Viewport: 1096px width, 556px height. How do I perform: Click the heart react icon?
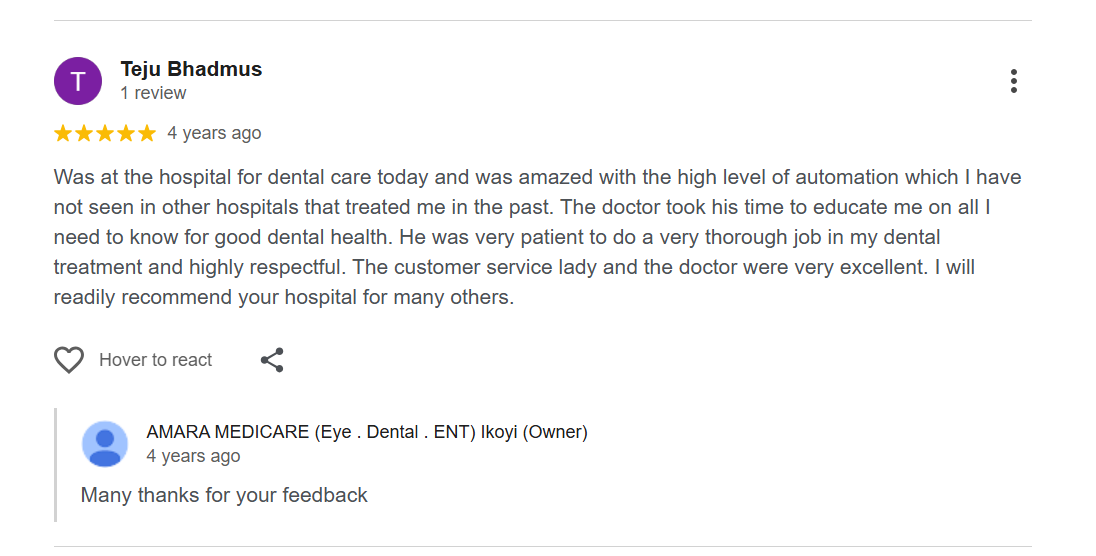tap(69, 360)
